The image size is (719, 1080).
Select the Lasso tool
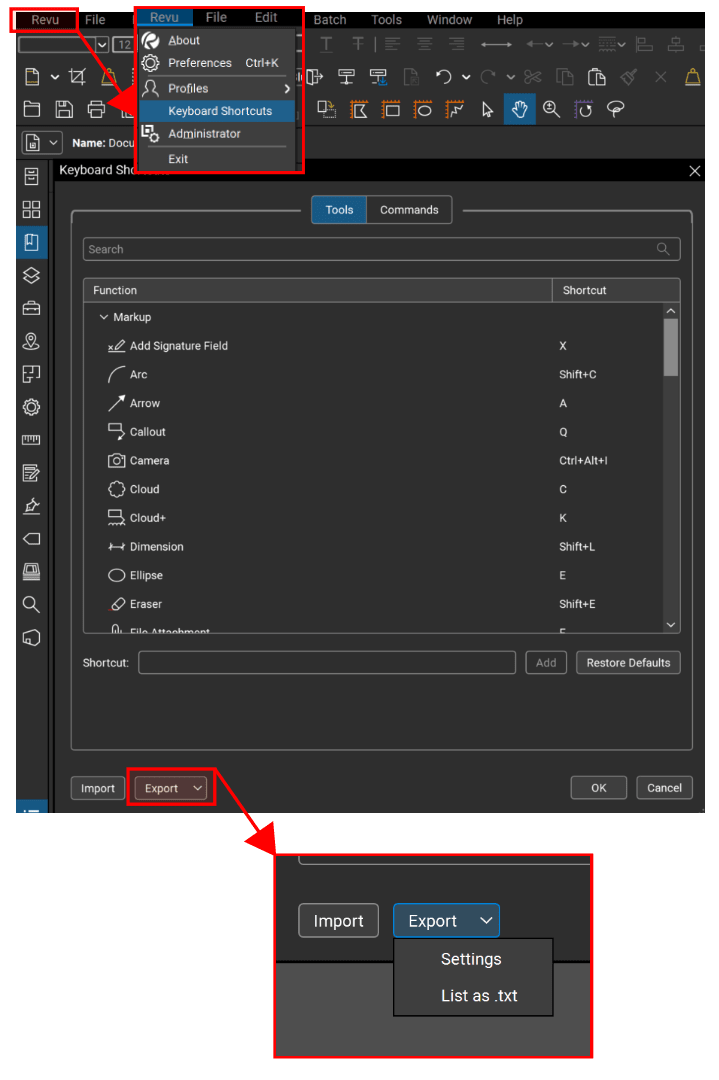click(x=615, y=109)
